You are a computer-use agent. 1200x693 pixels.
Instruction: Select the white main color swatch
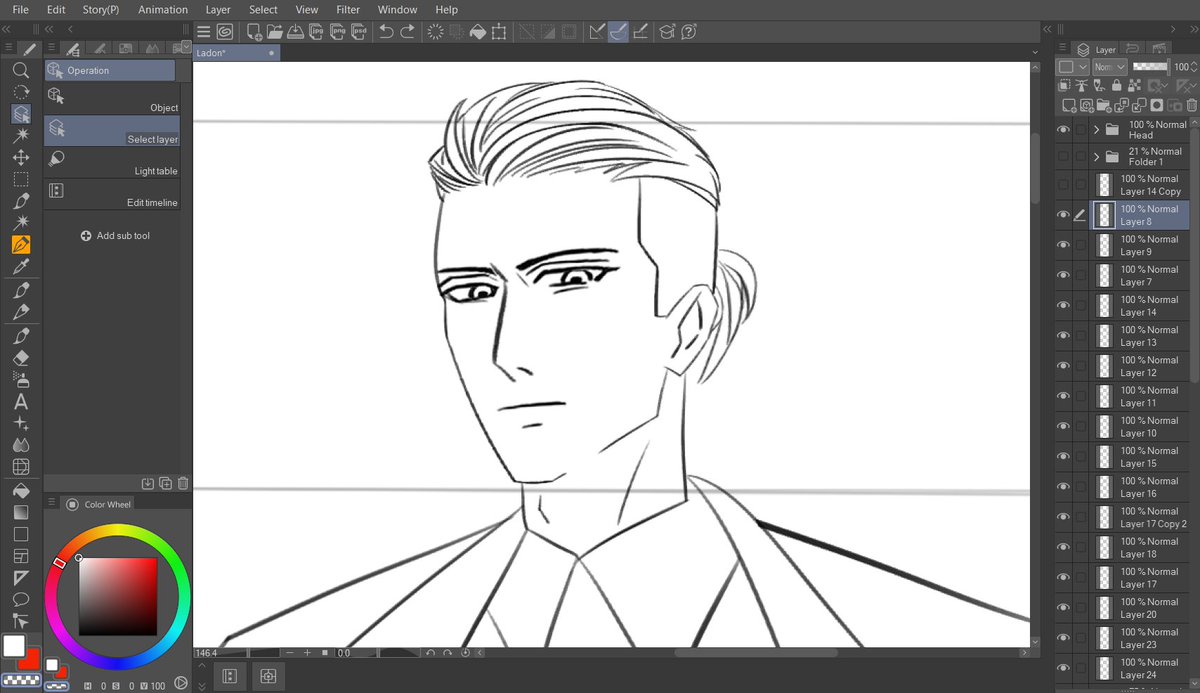(x=14, y=646)
